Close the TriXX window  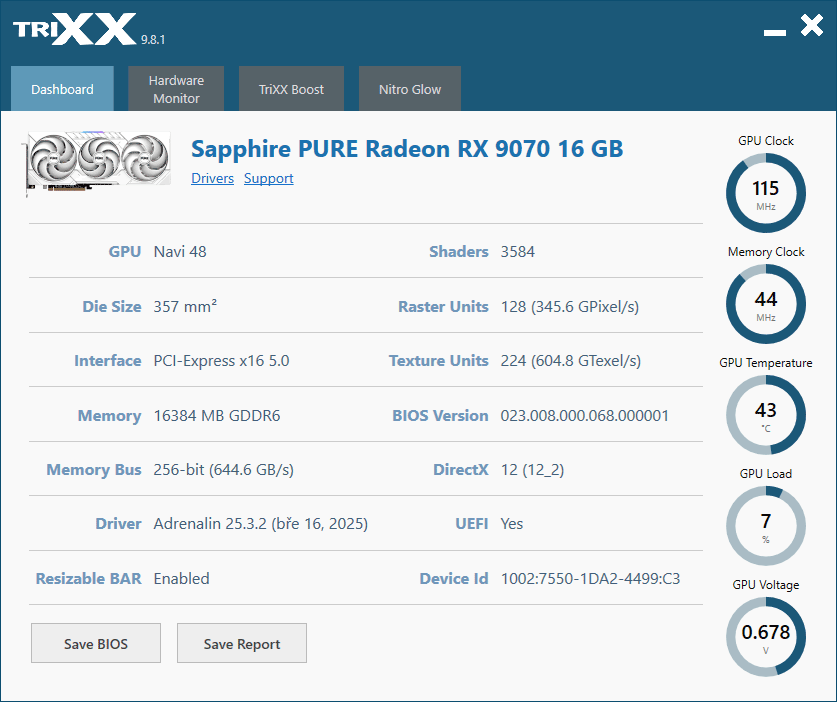[x=812, y=26]
